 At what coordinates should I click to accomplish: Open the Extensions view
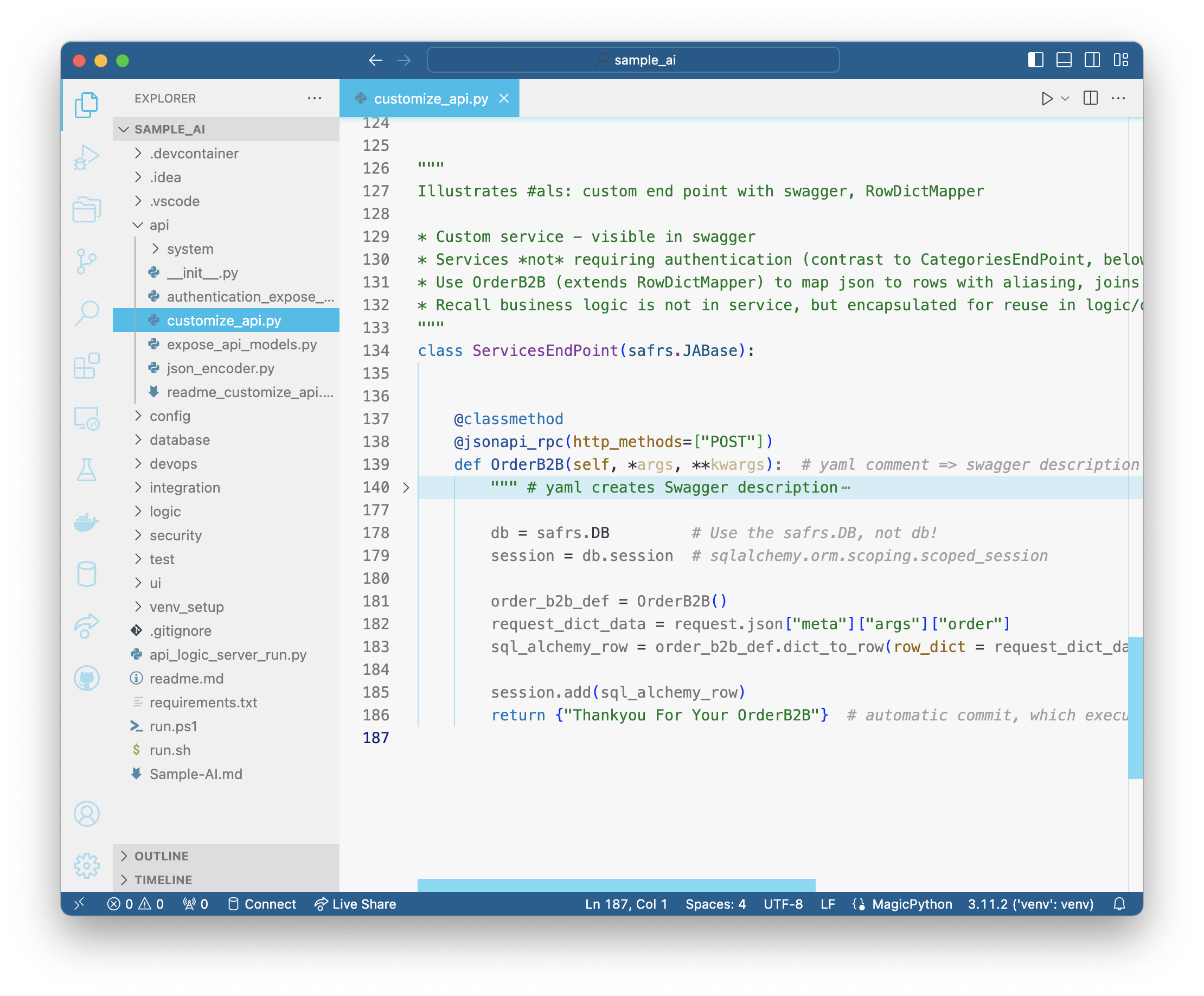(x=87, y=365)
